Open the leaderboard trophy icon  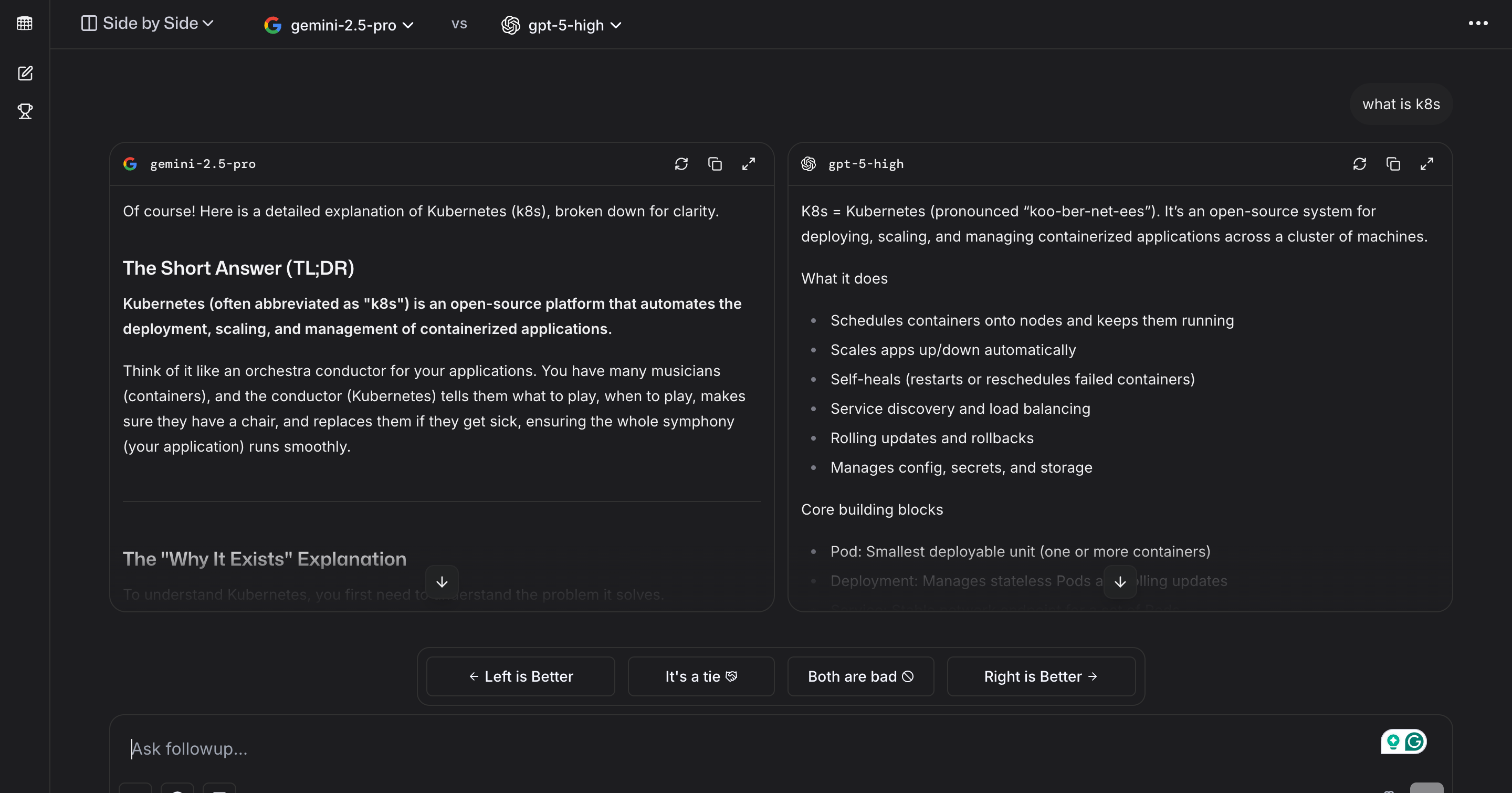tap(25, 111)
